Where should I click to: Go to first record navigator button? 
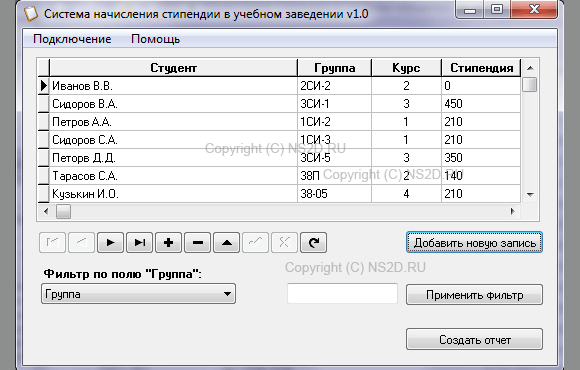point(52,243)
